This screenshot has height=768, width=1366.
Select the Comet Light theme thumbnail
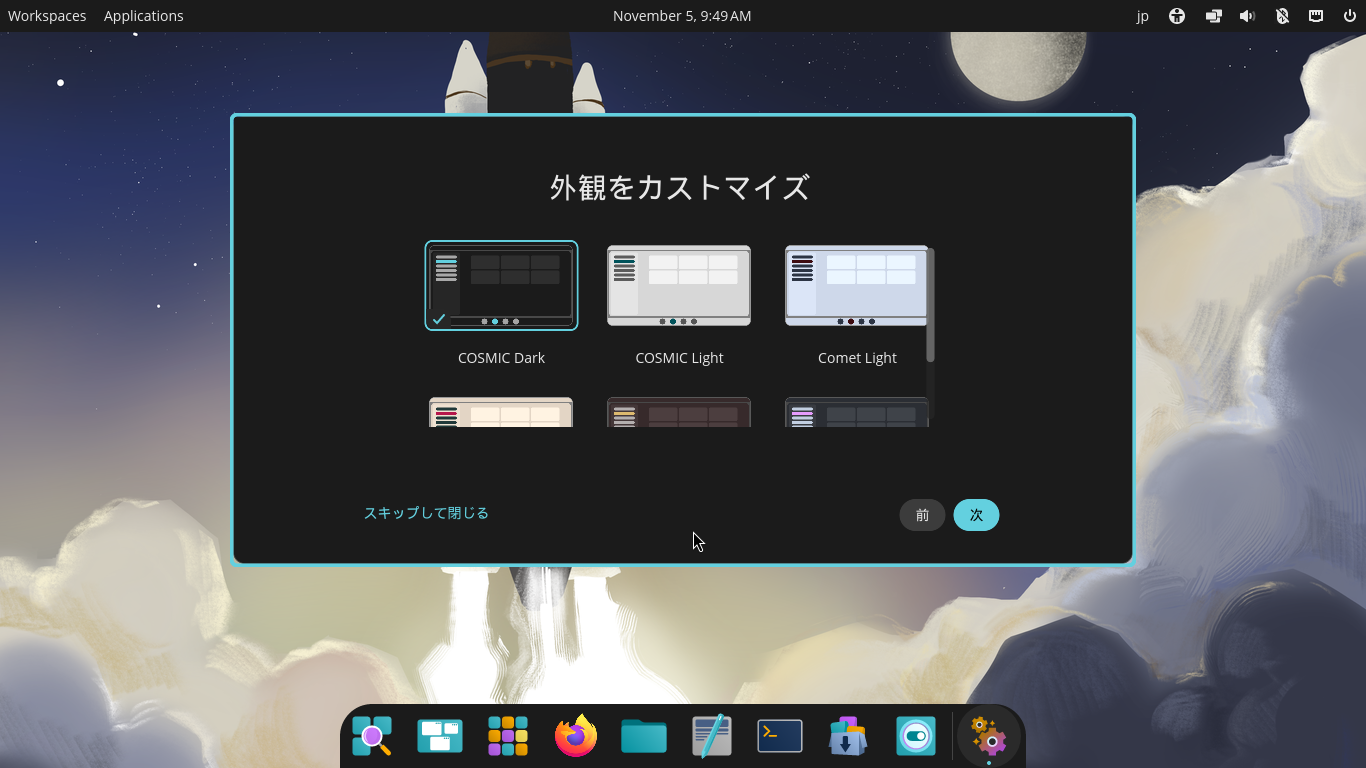click(857, 285)
